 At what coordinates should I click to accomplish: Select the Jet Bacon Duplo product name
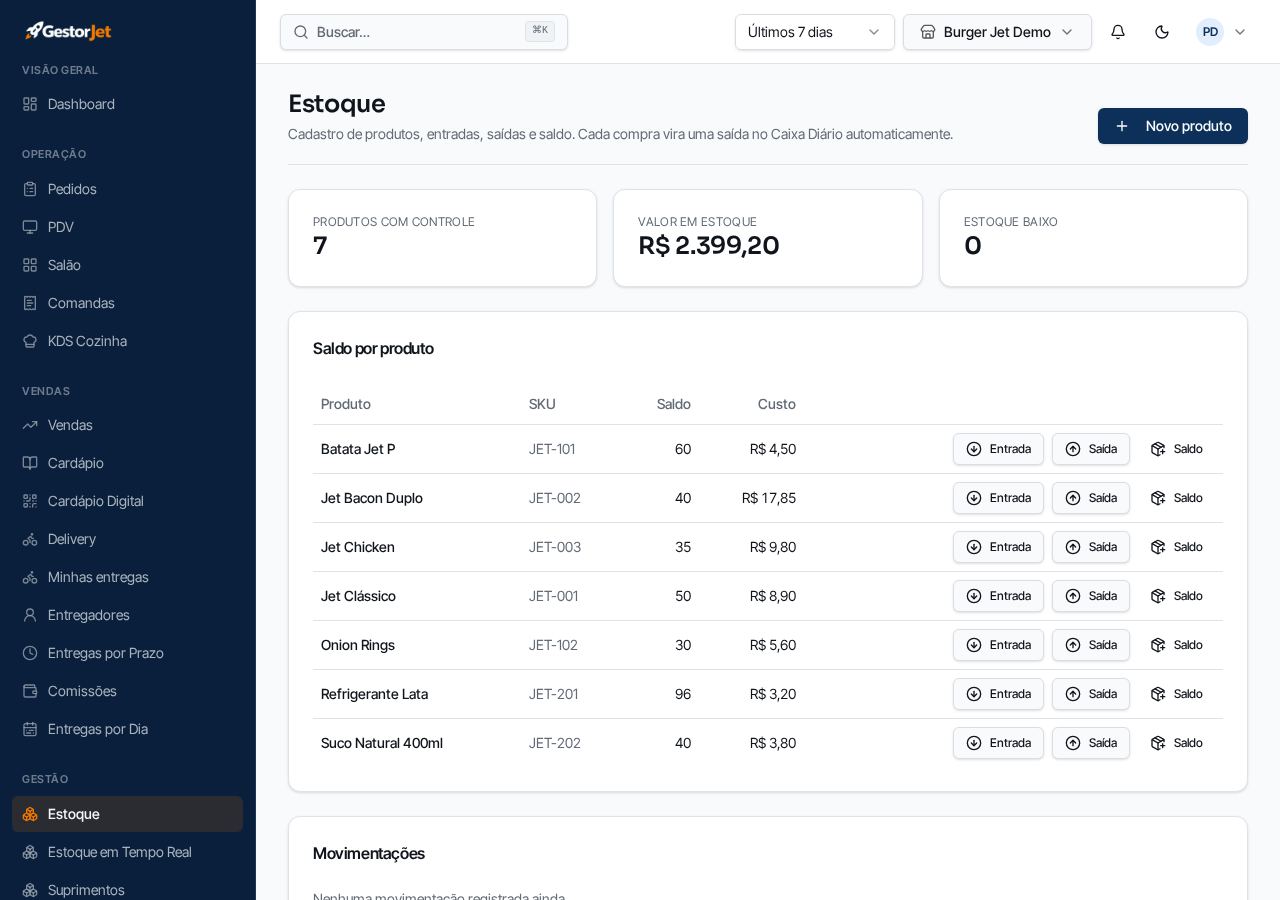coord(372,498)
